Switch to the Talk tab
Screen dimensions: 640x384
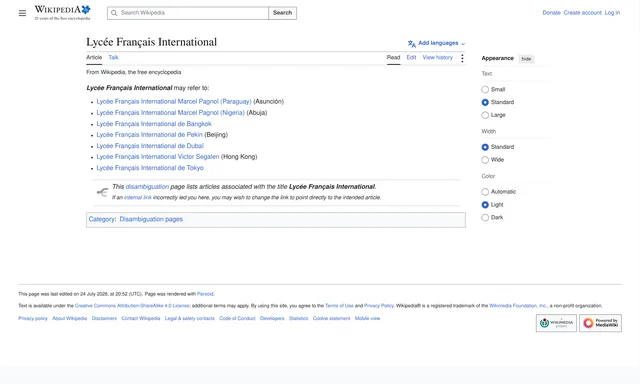click(x=113, y=58)
